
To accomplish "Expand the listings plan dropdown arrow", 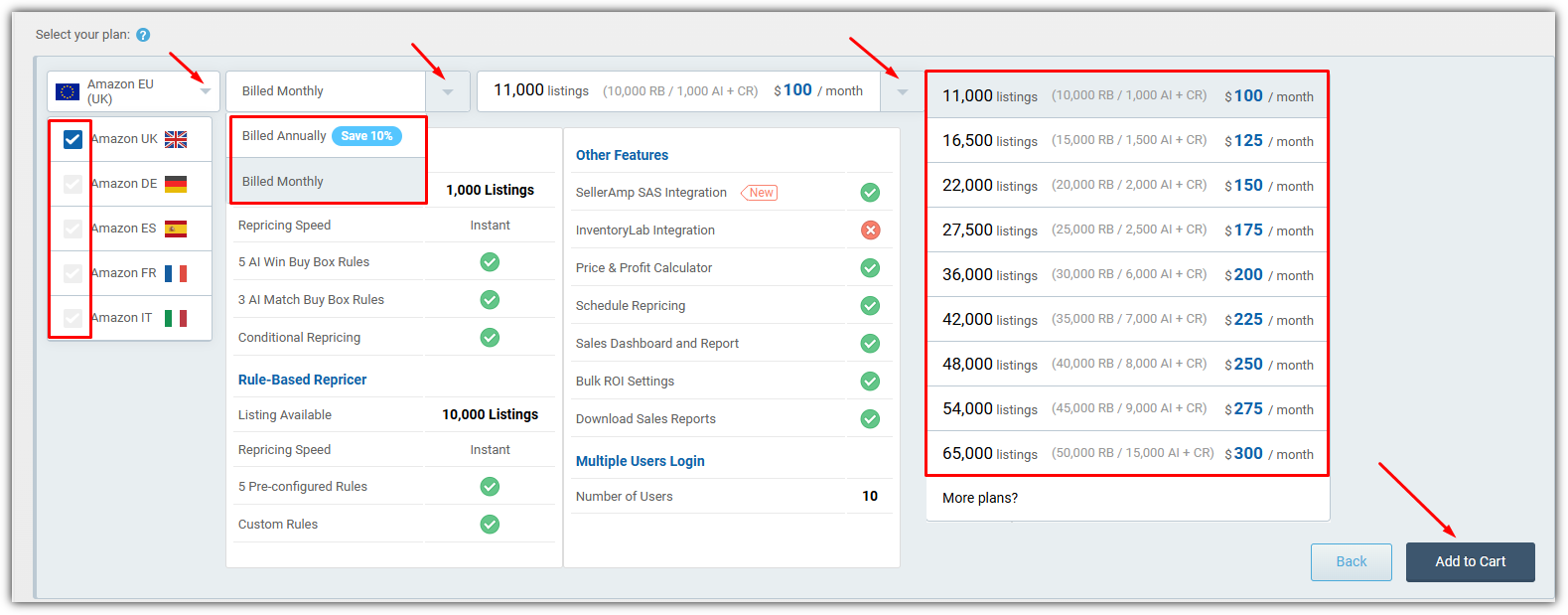I will coord(902,91).
